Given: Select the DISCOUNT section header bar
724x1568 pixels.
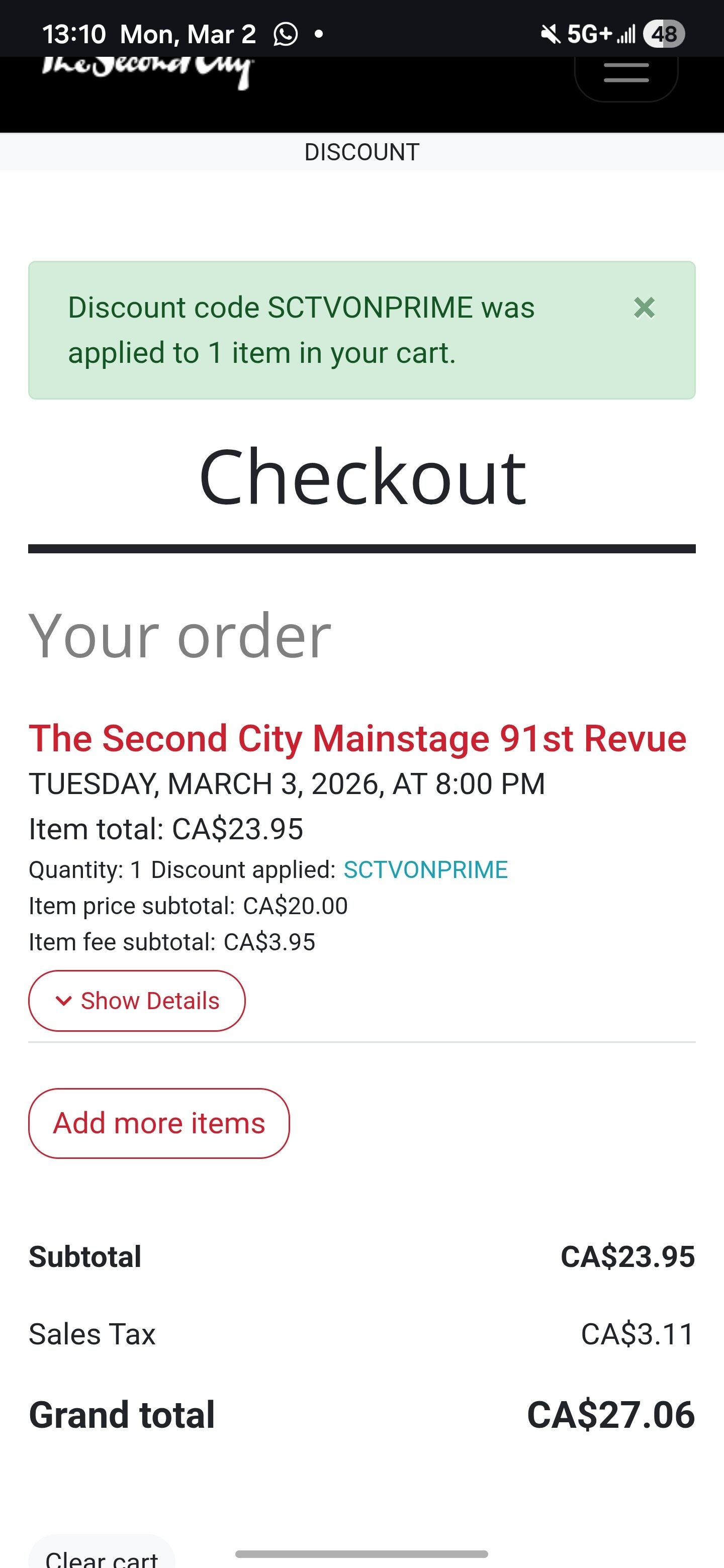Looking at the screenshot, I should click(361, 152).
